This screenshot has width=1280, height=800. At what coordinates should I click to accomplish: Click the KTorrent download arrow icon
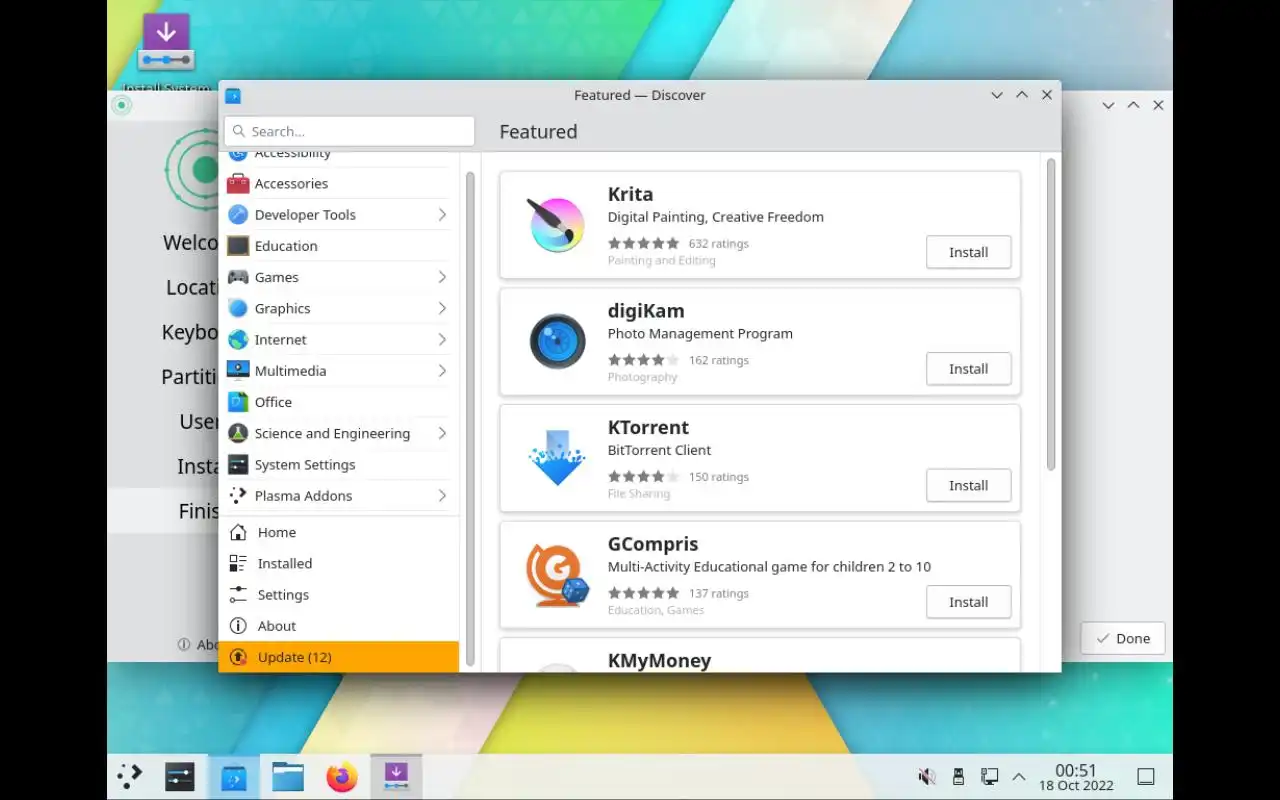(x=556, y=458)
